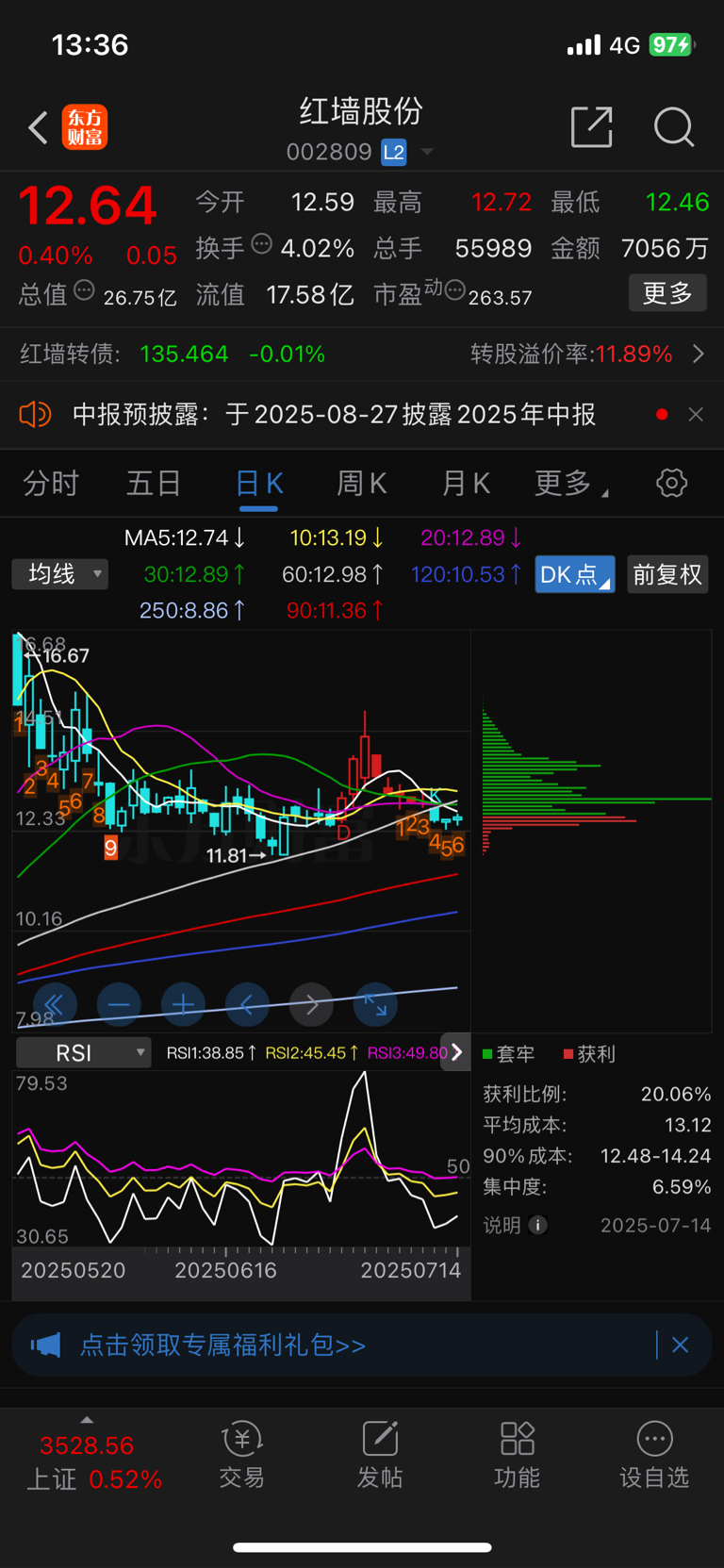Screen dimensions: 724x1568
Task: Switch to the 五日 tab
Action: [x=154, y=484]
